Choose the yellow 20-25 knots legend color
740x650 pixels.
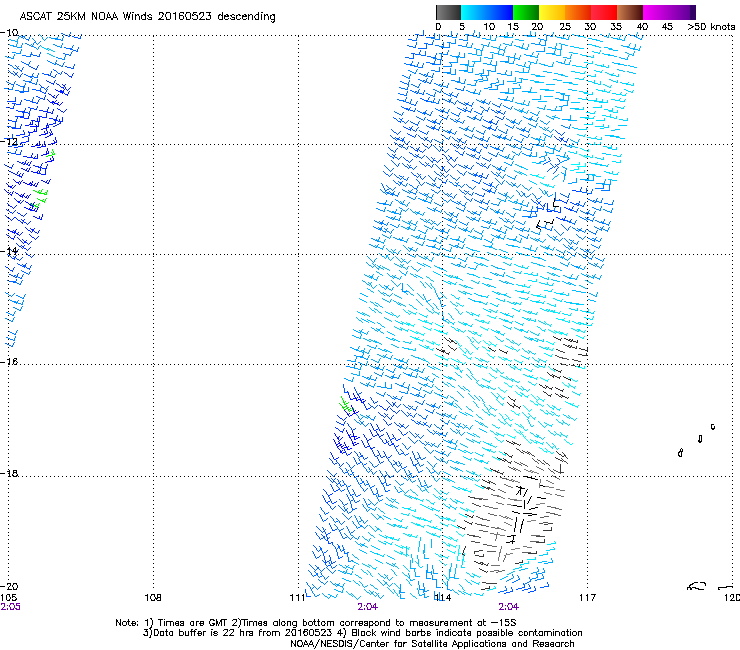coord(552,12)
